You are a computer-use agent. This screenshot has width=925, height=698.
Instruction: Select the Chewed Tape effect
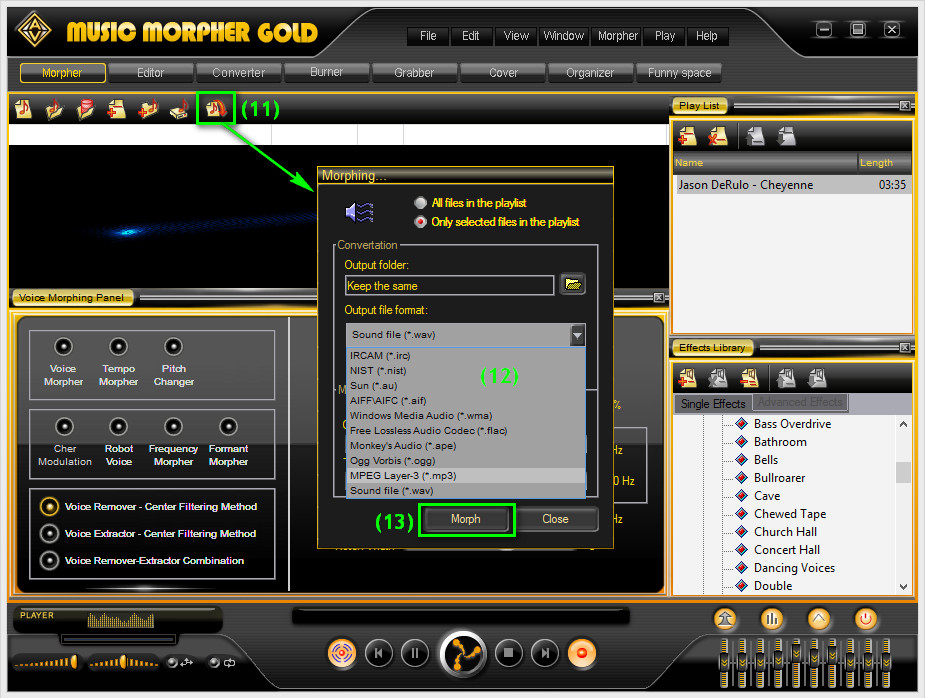789,514
